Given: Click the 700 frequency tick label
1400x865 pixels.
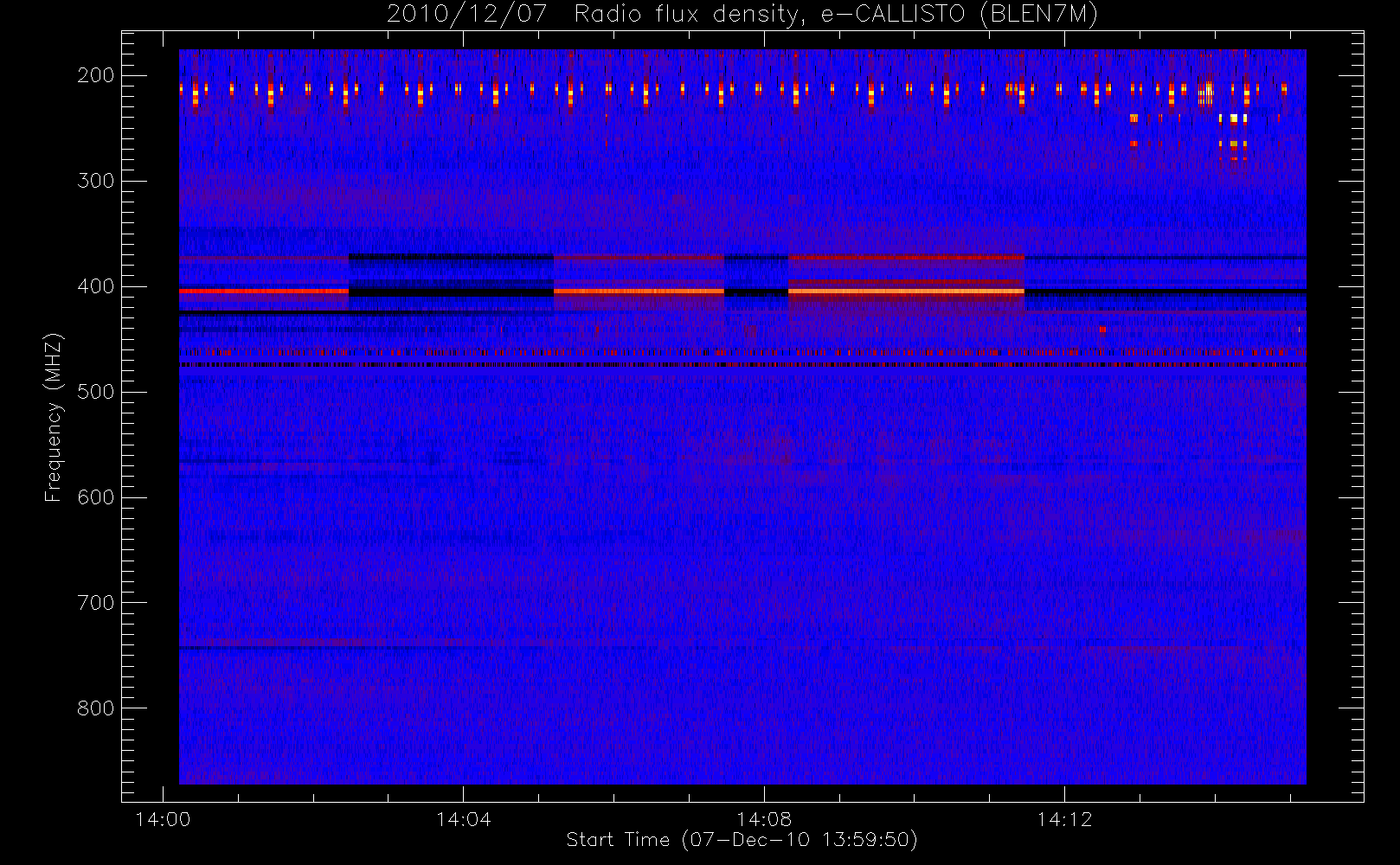Looking at the screenshot, I should pos(96,603).
